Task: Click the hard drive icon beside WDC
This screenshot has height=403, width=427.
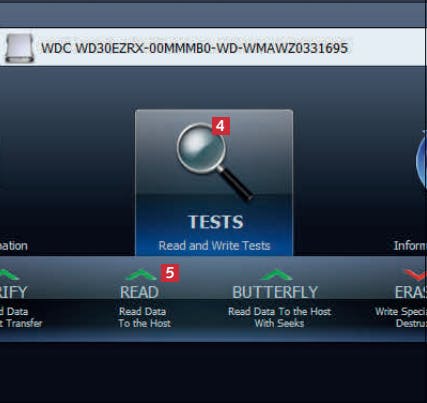Action: point(20,48)
